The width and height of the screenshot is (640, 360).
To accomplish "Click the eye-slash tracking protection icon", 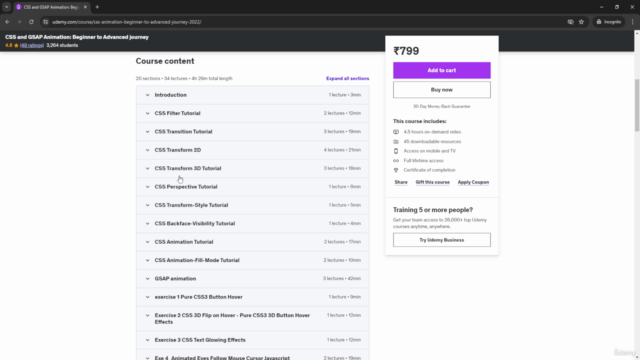I will tap(570, 22).
